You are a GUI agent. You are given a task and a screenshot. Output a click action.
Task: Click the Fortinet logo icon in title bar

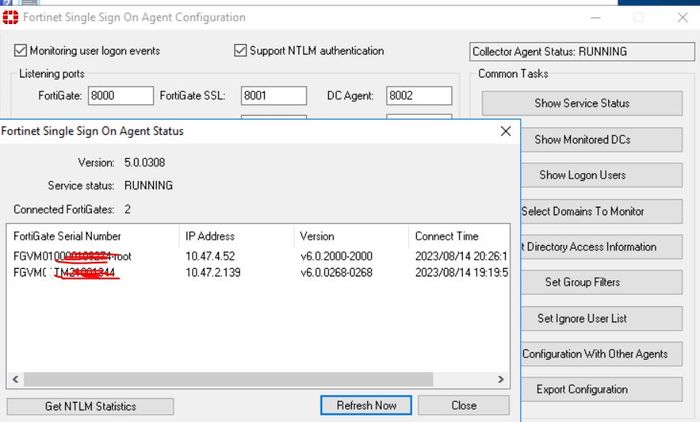pos(10,17)
